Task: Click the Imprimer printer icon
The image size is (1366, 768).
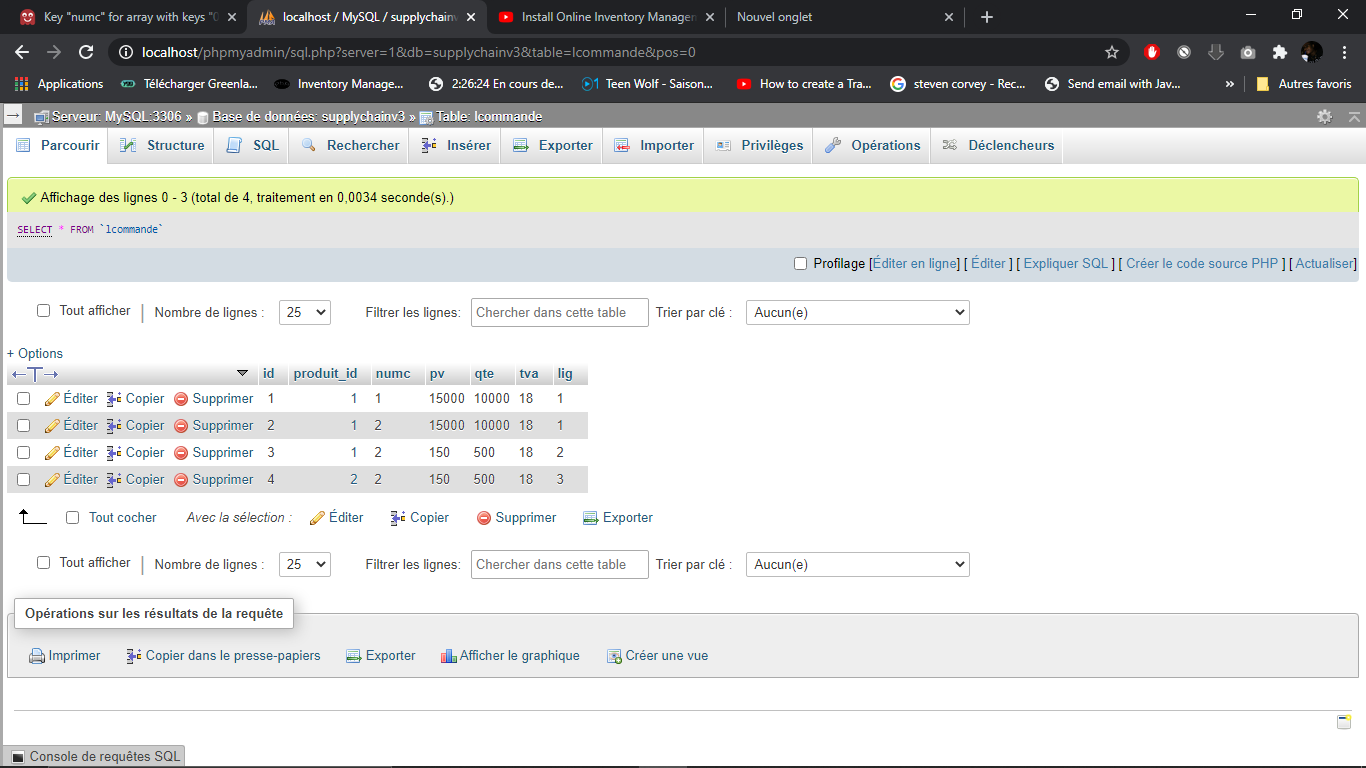Action: pyautogui.click(x=37, y=656)
